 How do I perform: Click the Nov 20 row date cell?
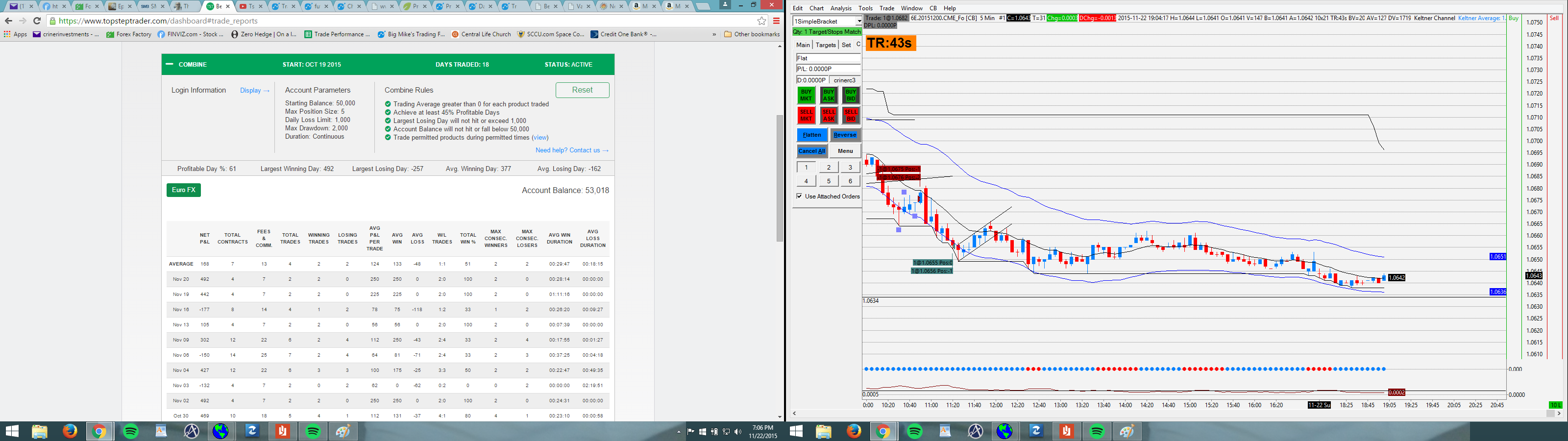coord(181,279)
